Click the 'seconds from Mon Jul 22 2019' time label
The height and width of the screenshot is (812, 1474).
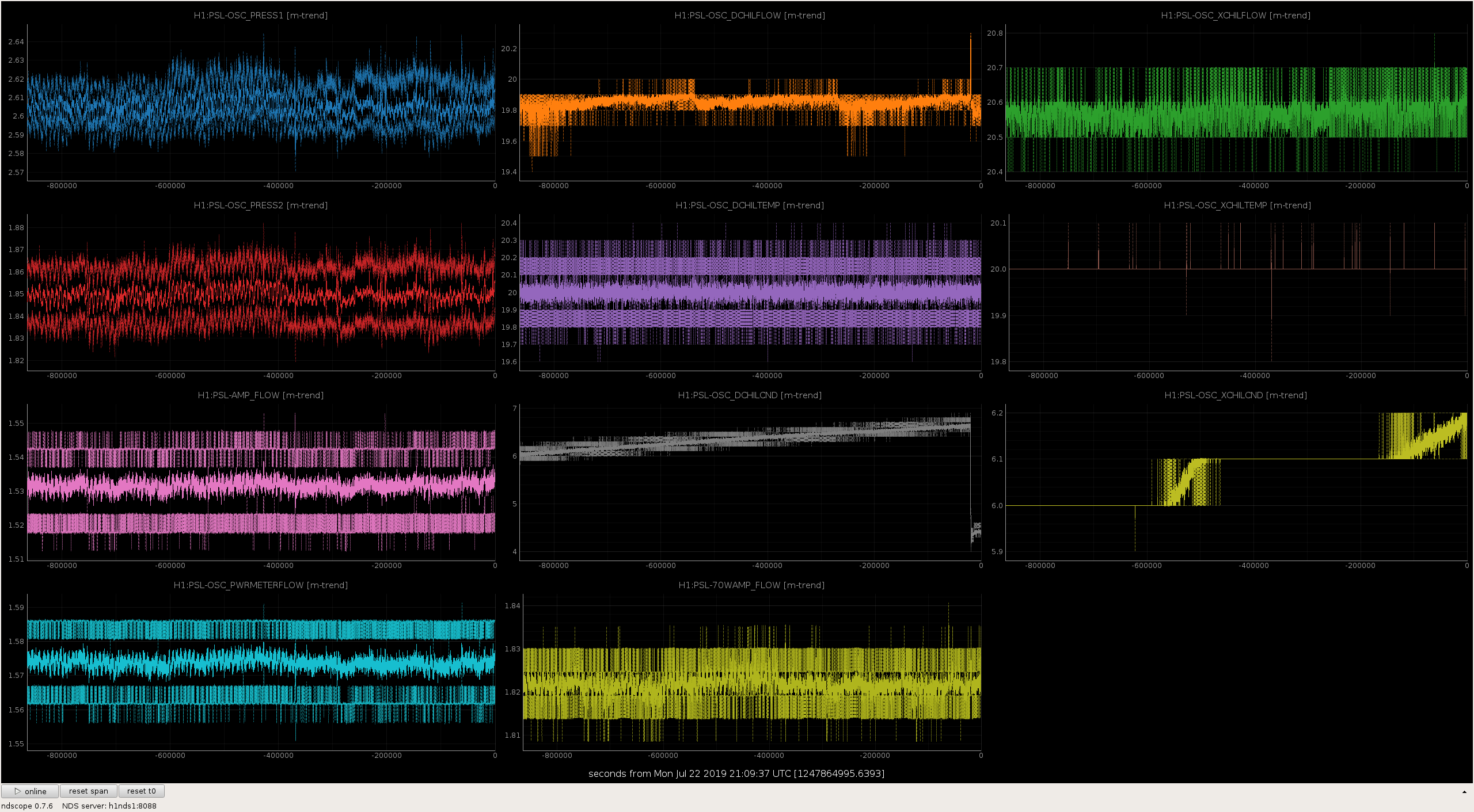[x=736, y=773]
